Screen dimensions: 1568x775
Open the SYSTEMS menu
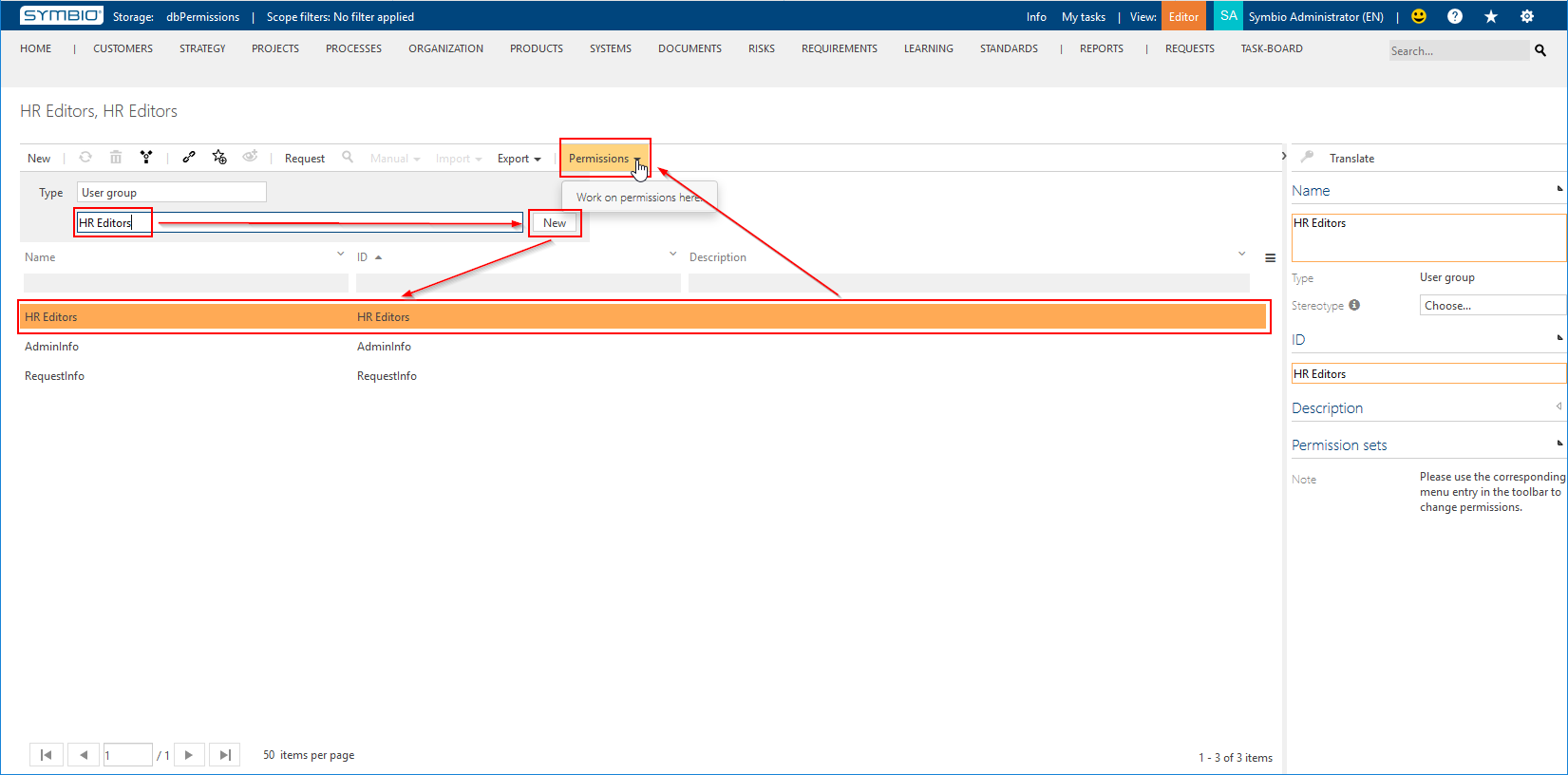pyautogui.click(x=611, y=48)
